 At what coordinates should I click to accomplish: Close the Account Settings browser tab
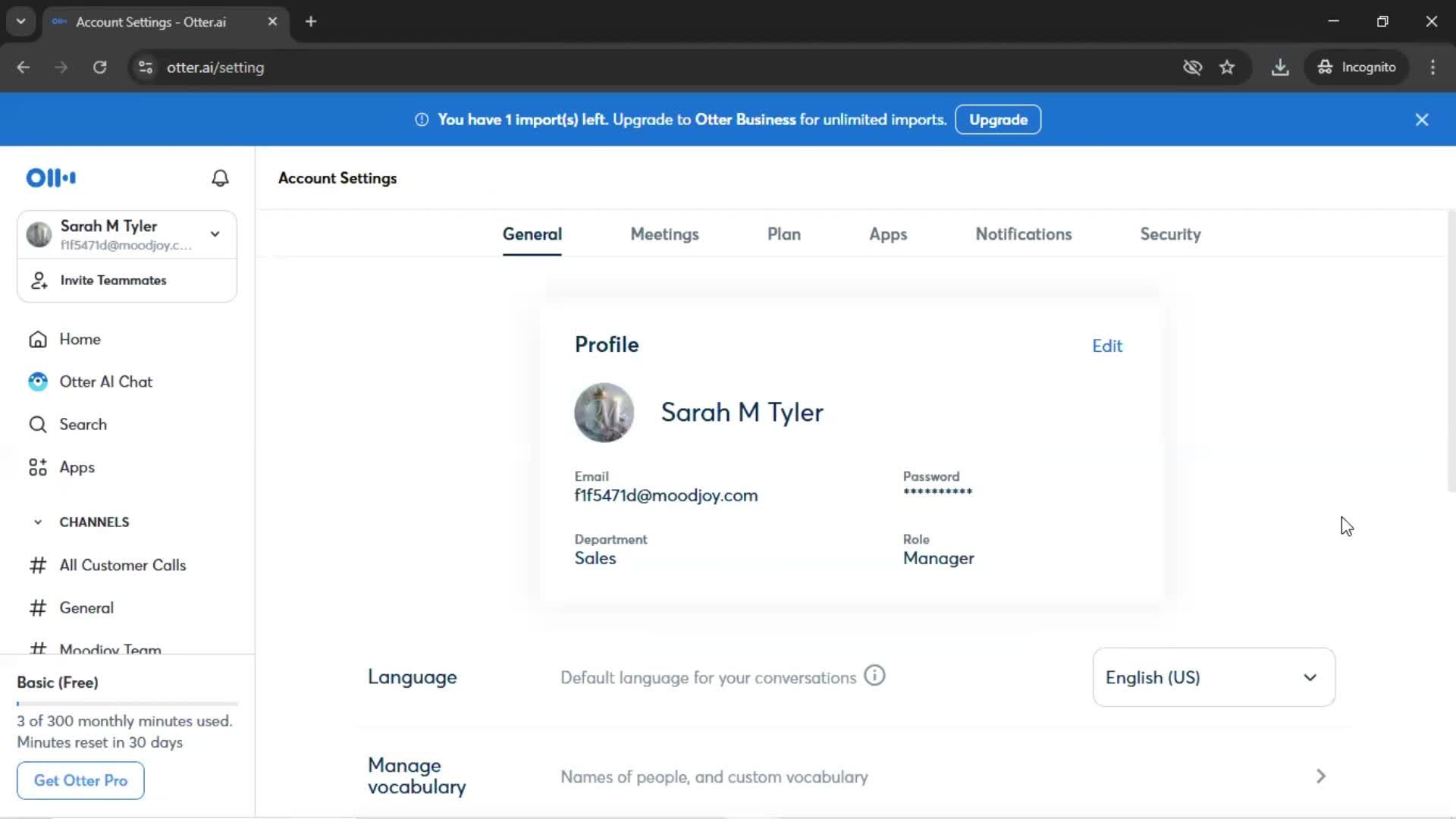pos(272,22)
